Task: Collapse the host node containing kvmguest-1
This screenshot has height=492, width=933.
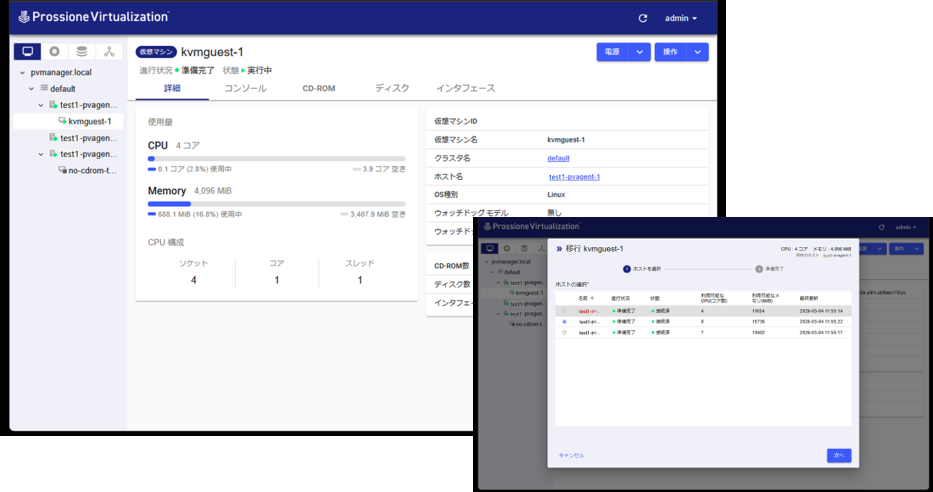Action: 41,105
